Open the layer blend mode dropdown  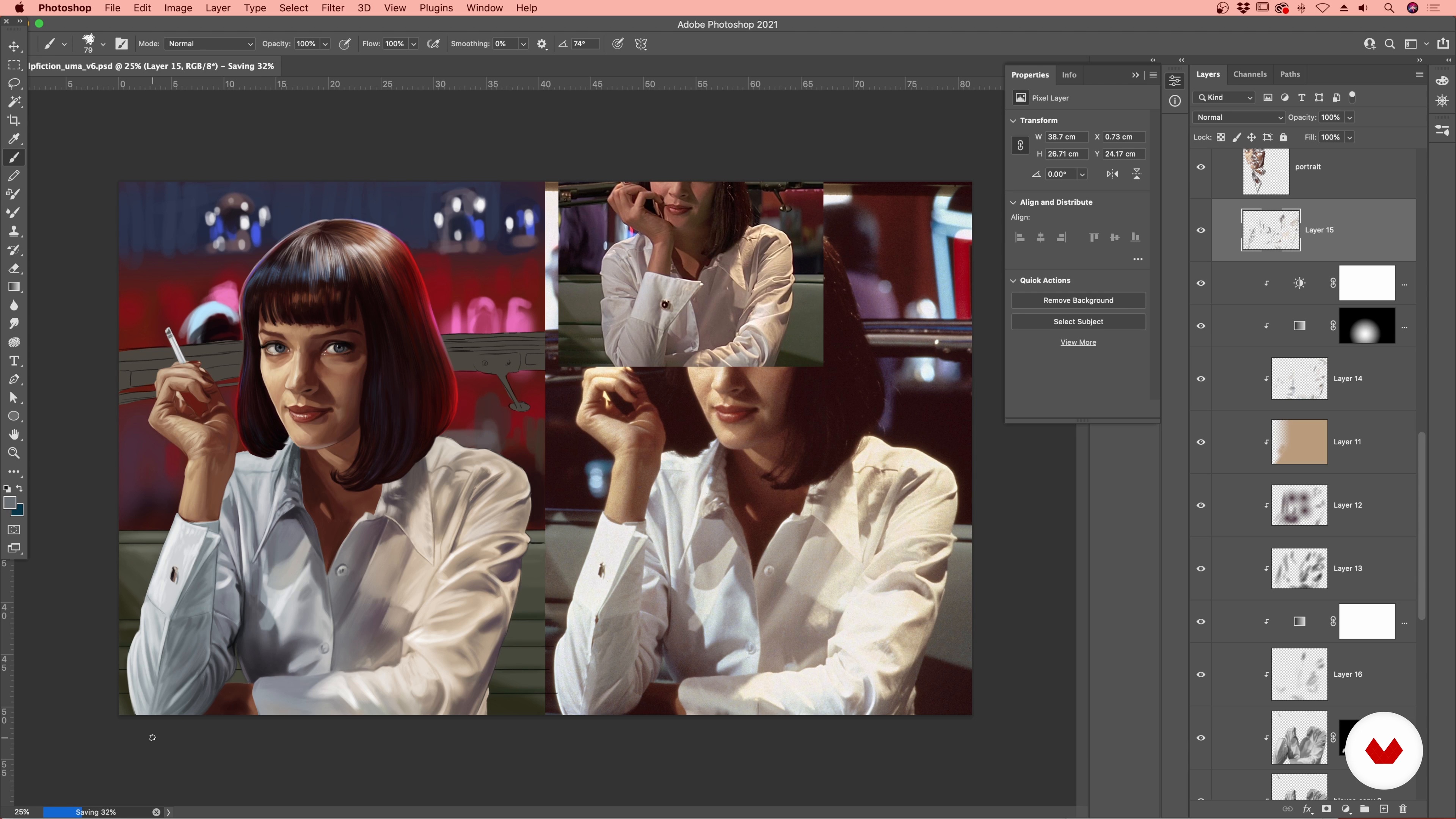[x=1239, y=118]
